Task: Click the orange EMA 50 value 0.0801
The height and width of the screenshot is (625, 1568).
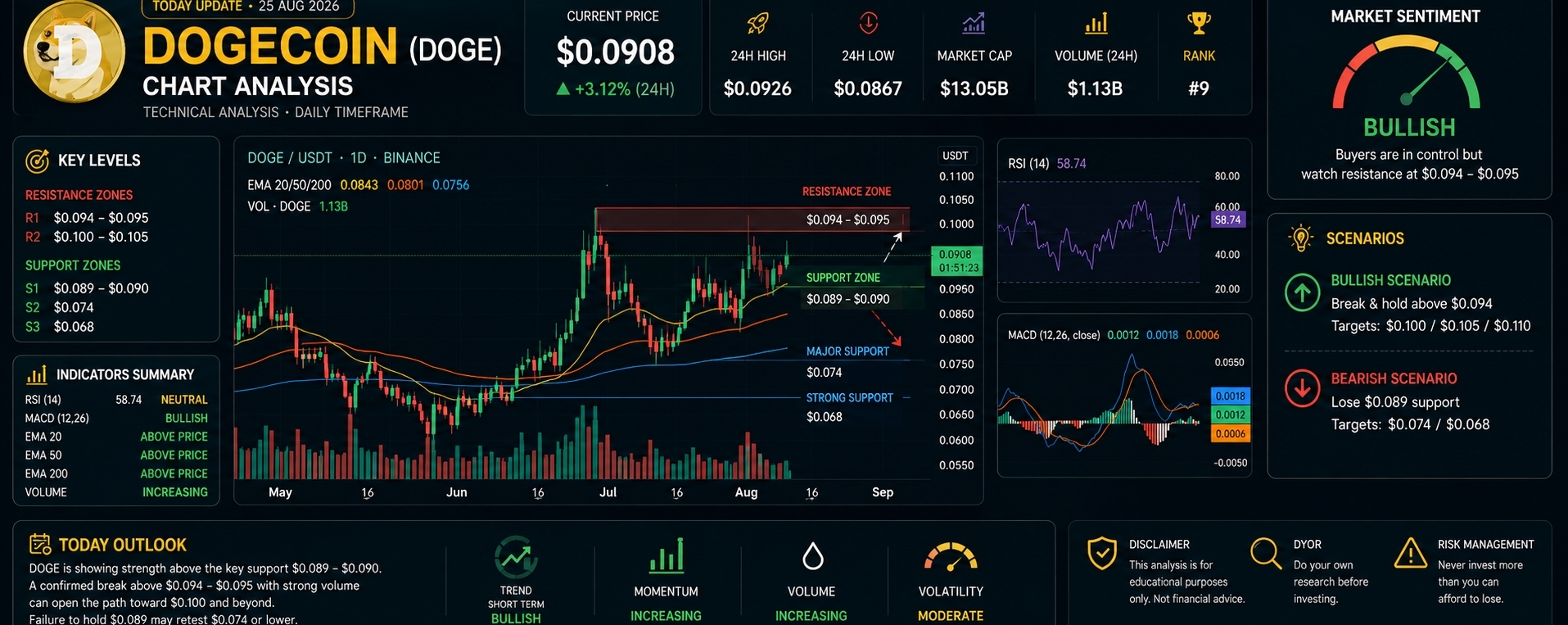Action: click(405, 185)
